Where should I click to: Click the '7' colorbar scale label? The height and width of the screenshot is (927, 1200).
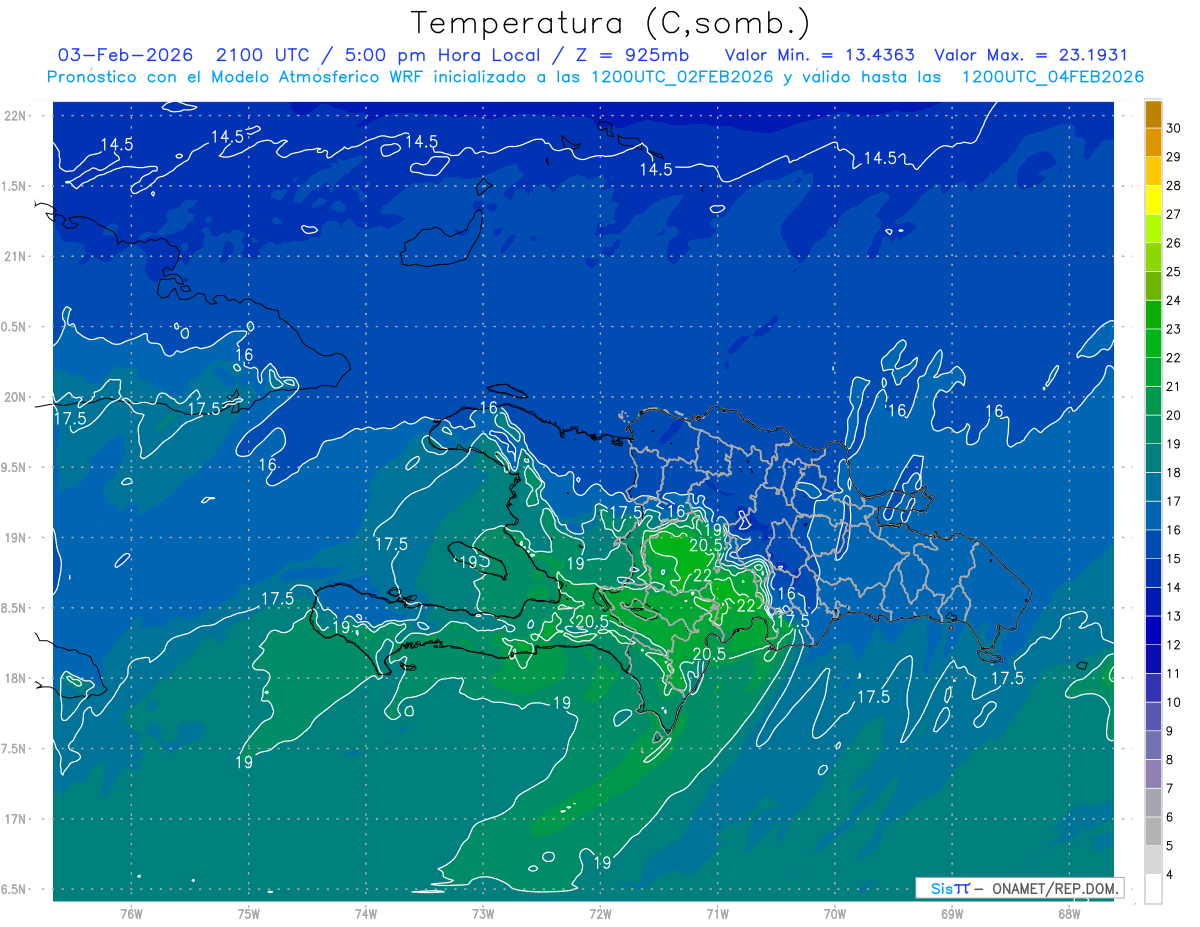[x=1171, y=788]
